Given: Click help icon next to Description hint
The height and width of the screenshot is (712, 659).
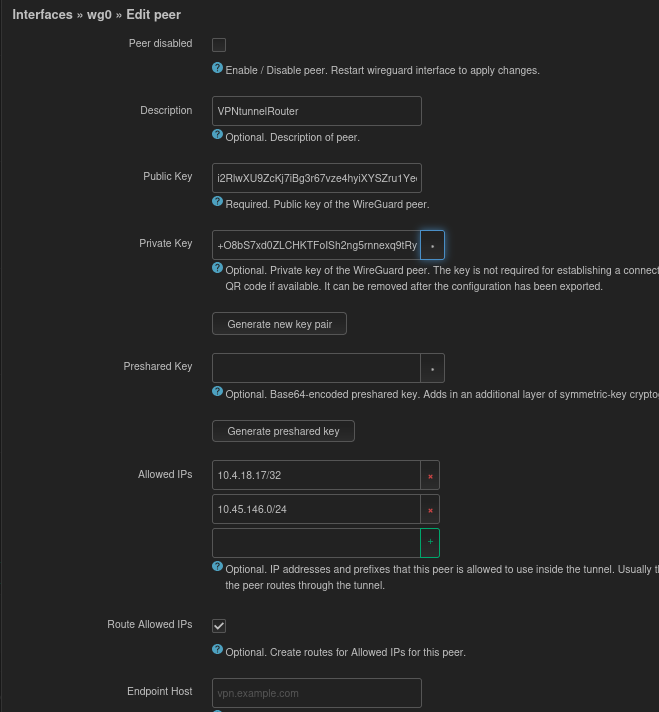Looking at the screenshot, I should [x=218, y=135].
